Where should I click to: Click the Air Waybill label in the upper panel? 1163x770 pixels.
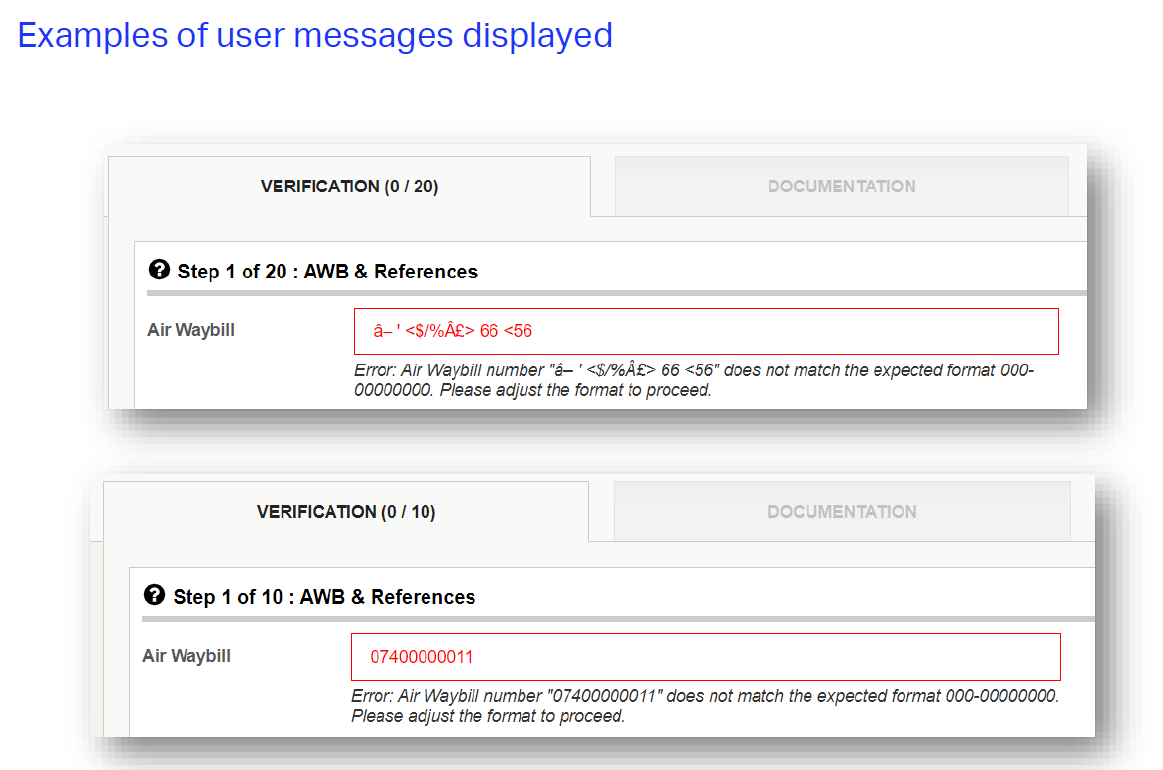coord(191,330)
